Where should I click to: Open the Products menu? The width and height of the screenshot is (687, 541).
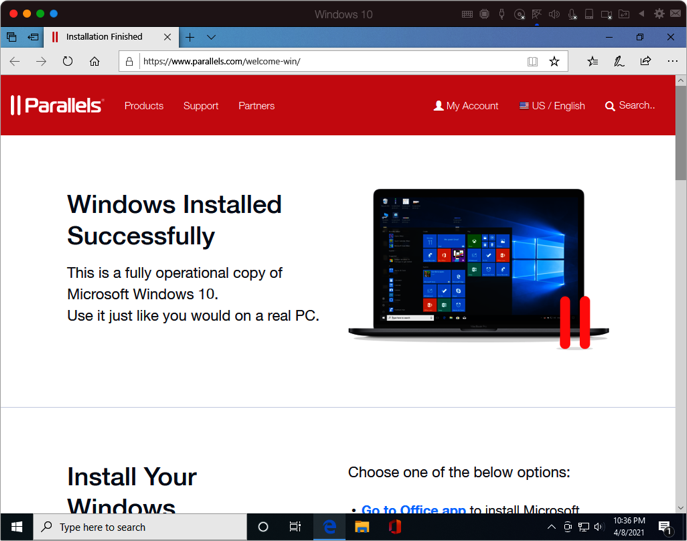pos(144,106)
